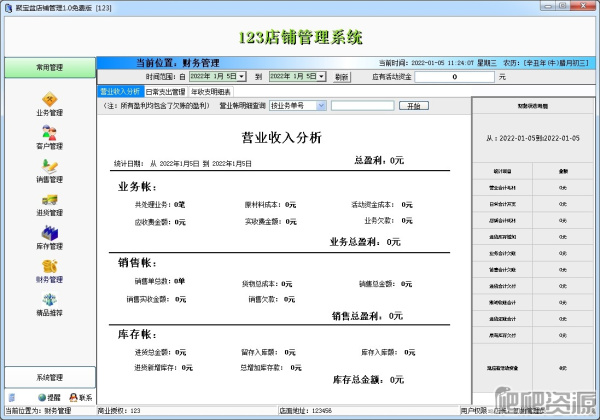Click the 刷新 button
The width and height of the screenshot is (600, 420).
point(342,77)
